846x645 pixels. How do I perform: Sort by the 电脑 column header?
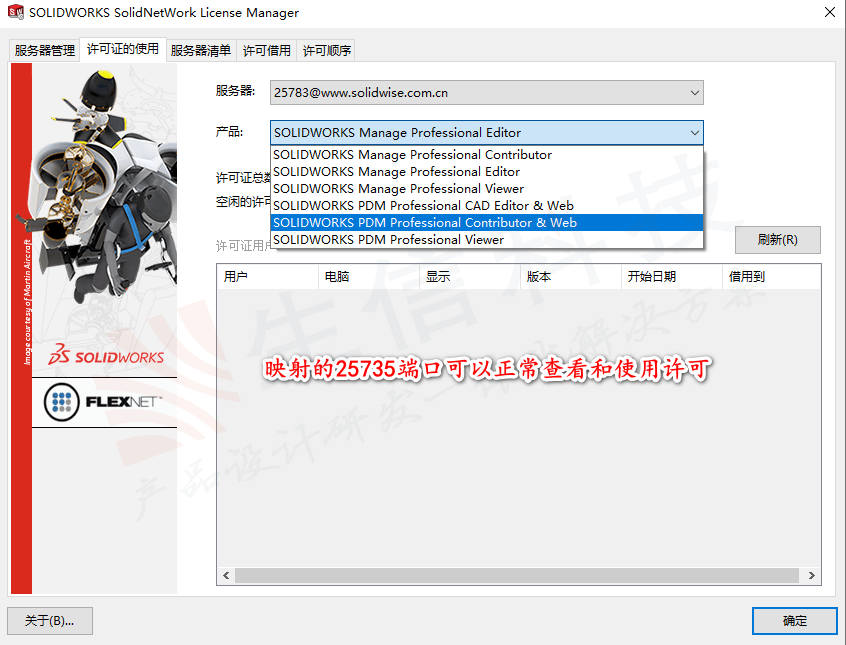(369, 277)
